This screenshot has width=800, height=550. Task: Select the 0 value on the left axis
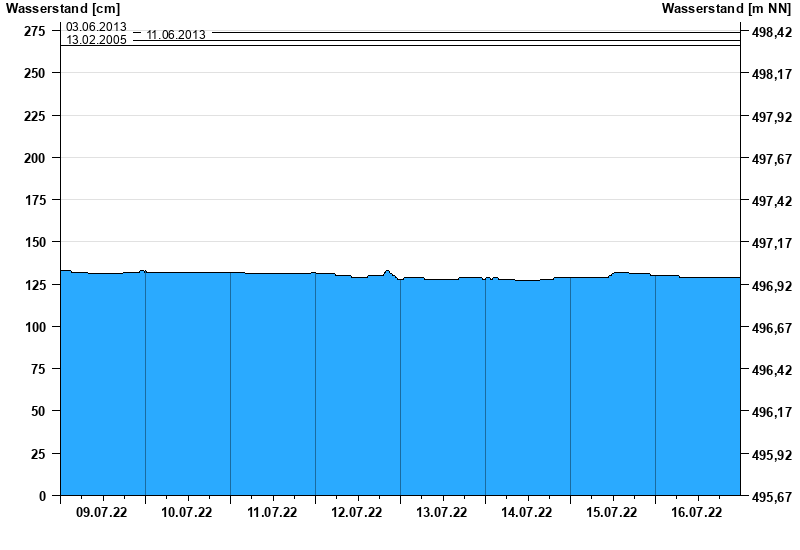41,496
